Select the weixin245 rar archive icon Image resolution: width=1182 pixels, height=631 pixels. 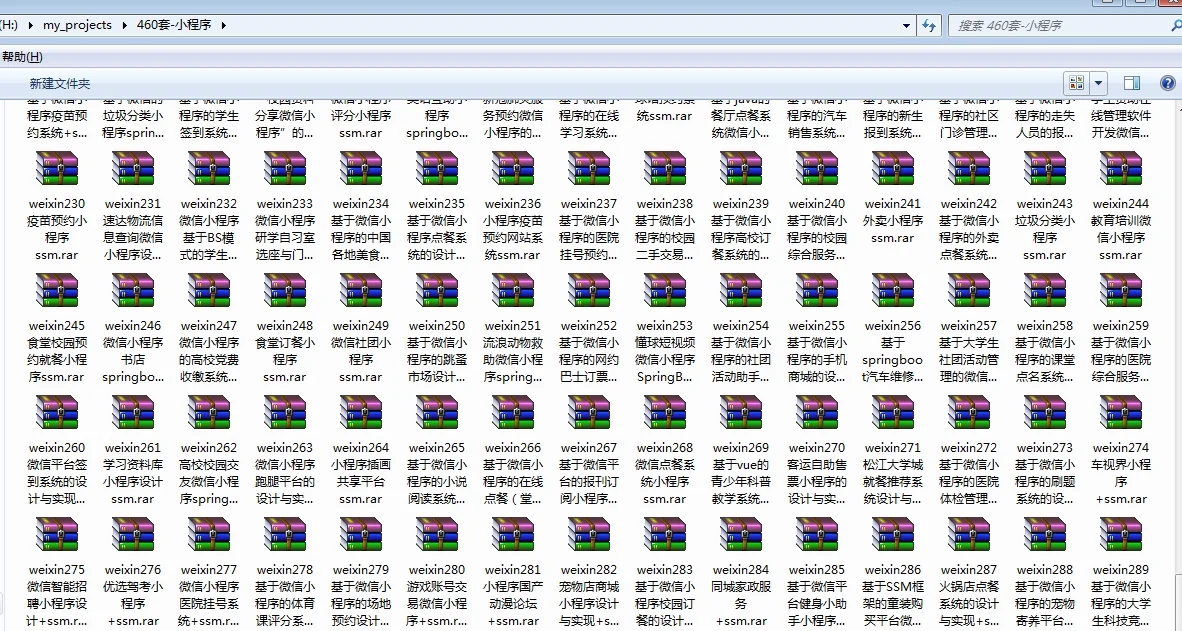(57, 291)
